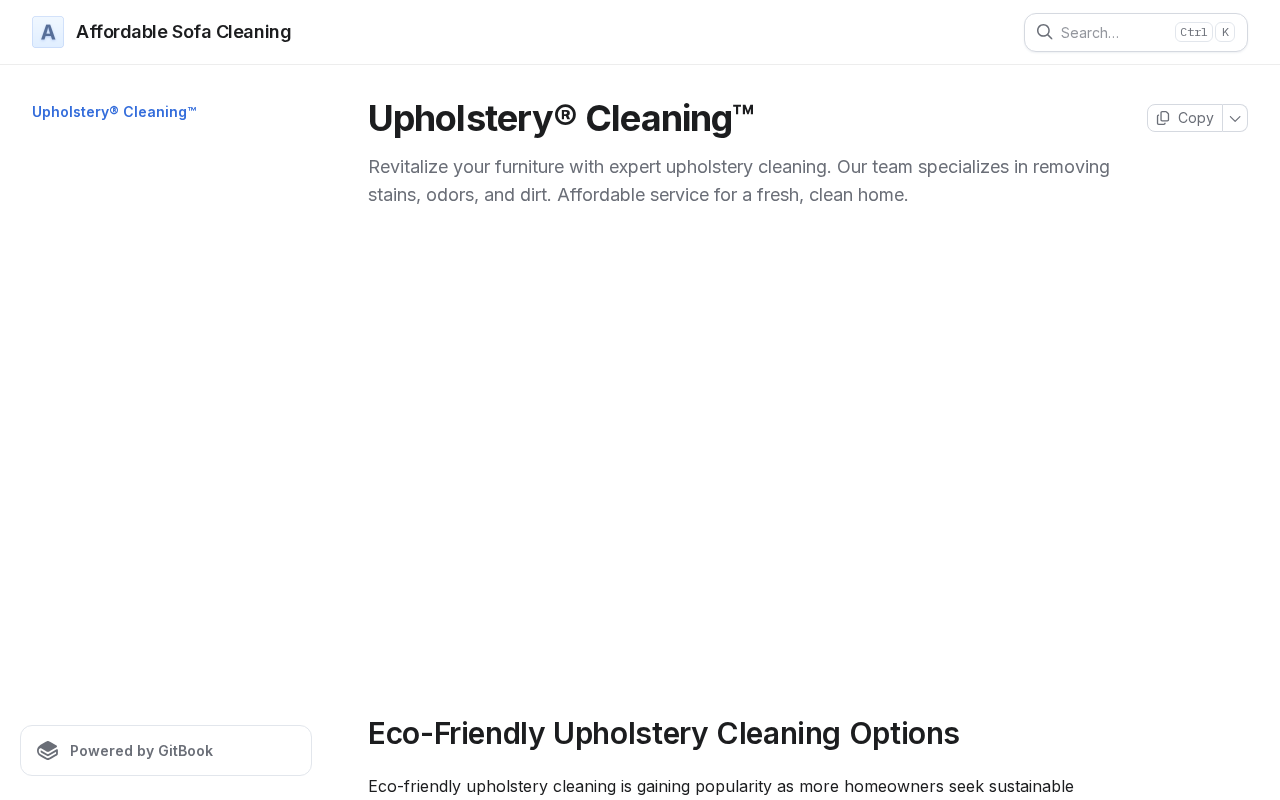
Task: Click the copy pages icon beside Copy
Action: (x=1163, y=118)
